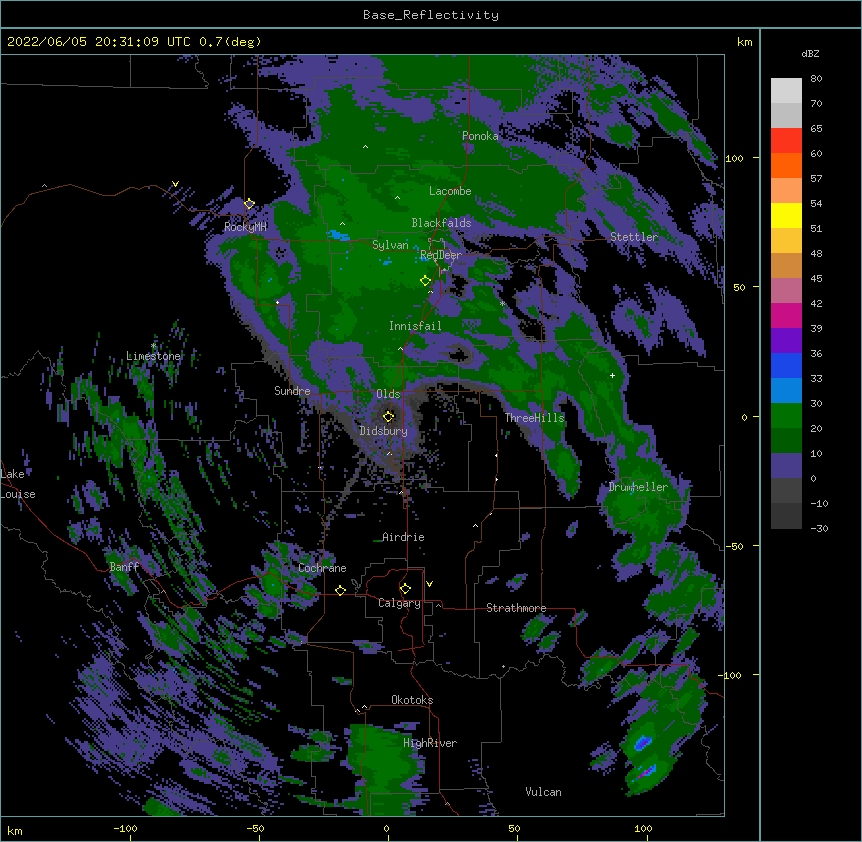Click the Olds label

point(388,394)
